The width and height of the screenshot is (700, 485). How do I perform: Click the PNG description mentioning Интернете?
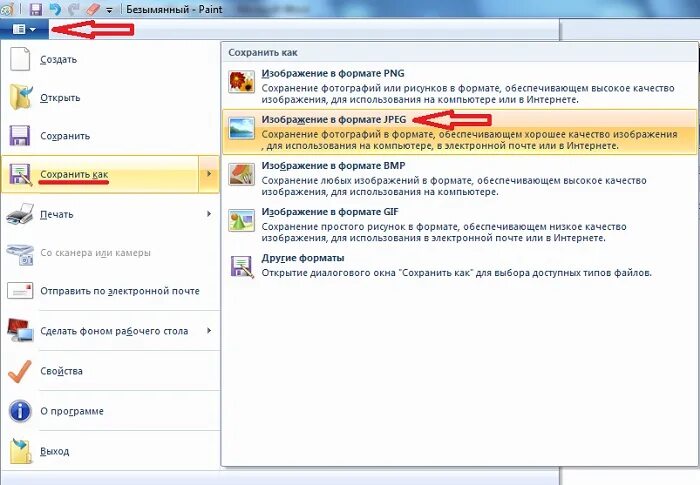pos(468,94)
